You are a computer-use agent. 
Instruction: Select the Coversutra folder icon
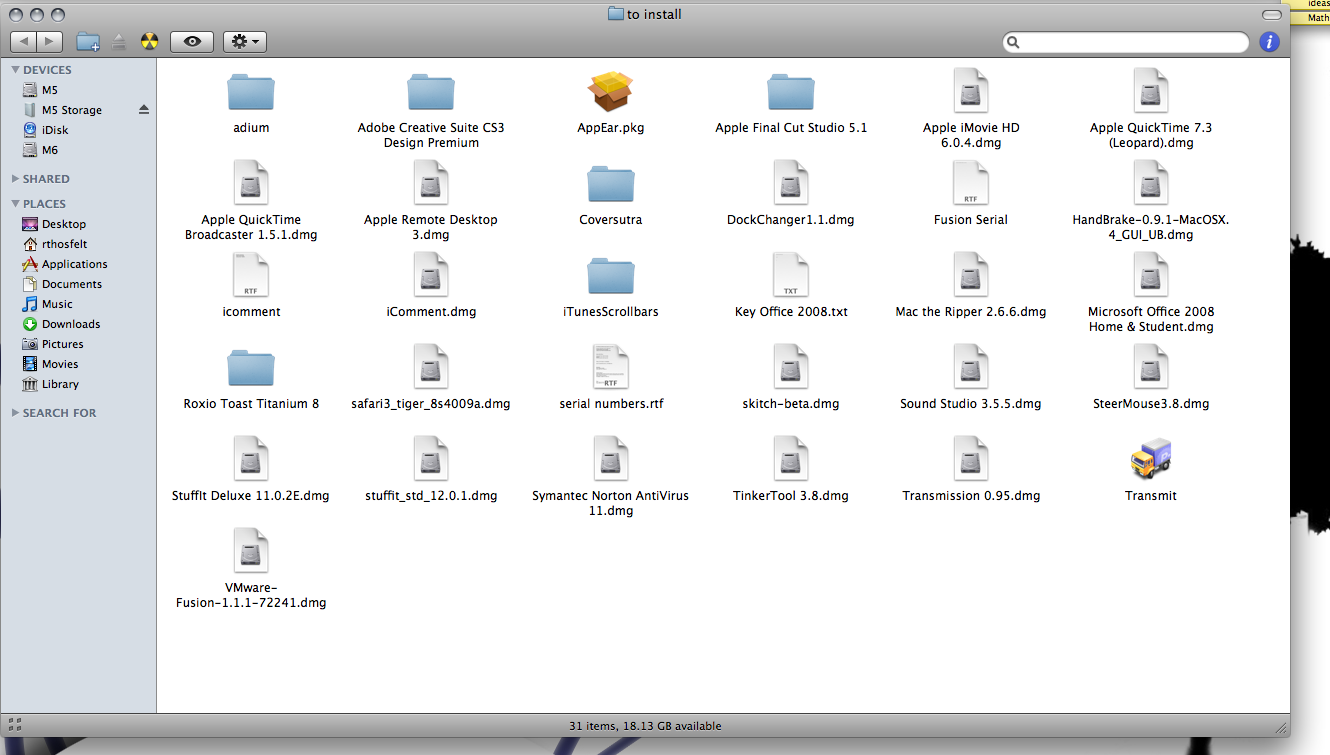pyautogui.click(x=611, y=184)
